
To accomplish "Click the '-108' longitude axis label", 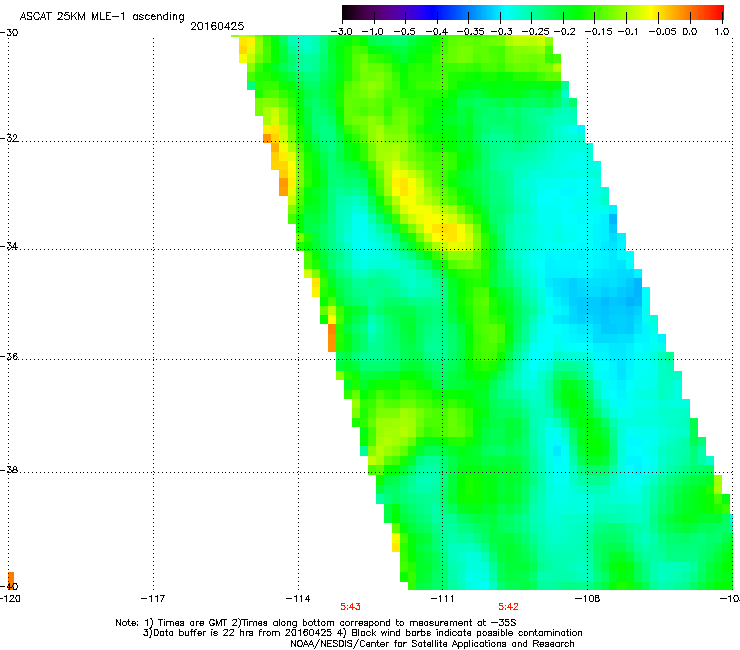I will (588, 599).
